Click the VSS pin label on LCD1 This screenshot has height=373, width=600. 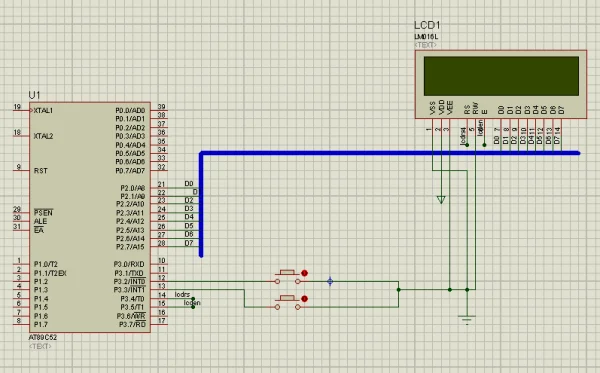coord(433,108)
